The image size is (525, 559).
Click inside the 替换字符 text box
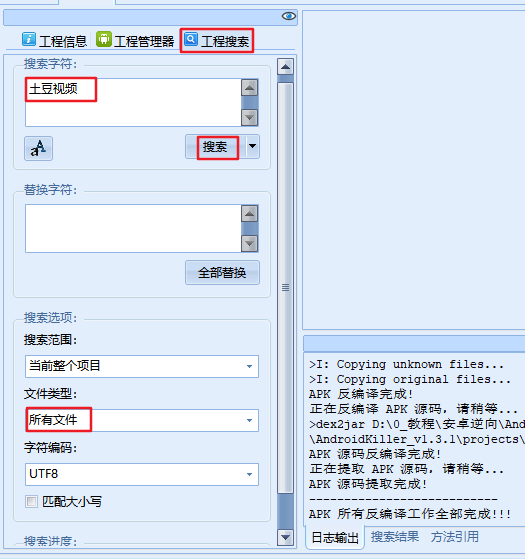click(133, 229)
